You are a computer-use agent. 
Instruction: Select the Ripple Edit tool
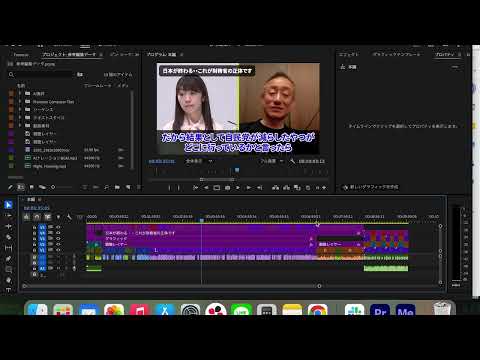click(x=9, y=226)
